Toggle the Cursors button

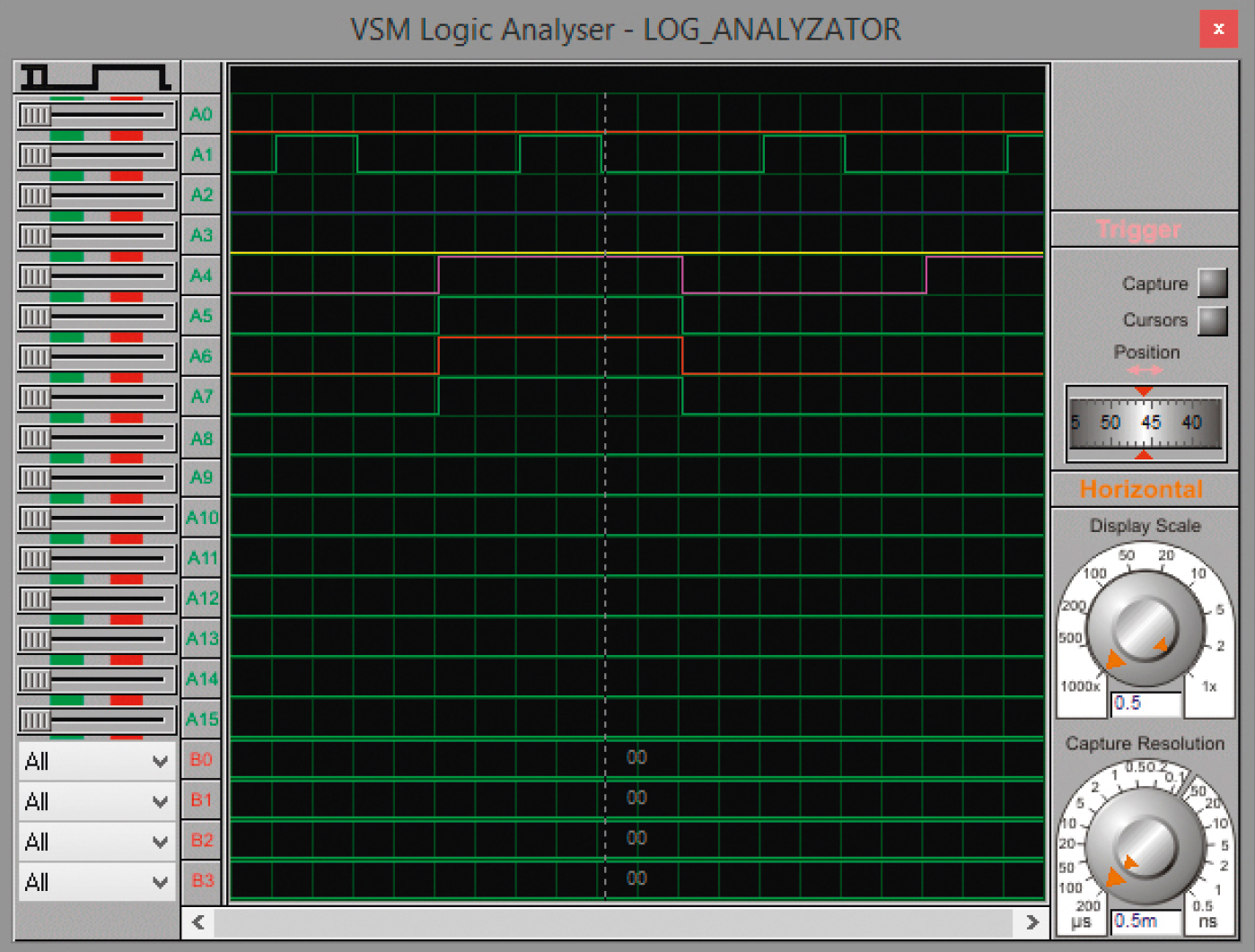click(1213, 320)
